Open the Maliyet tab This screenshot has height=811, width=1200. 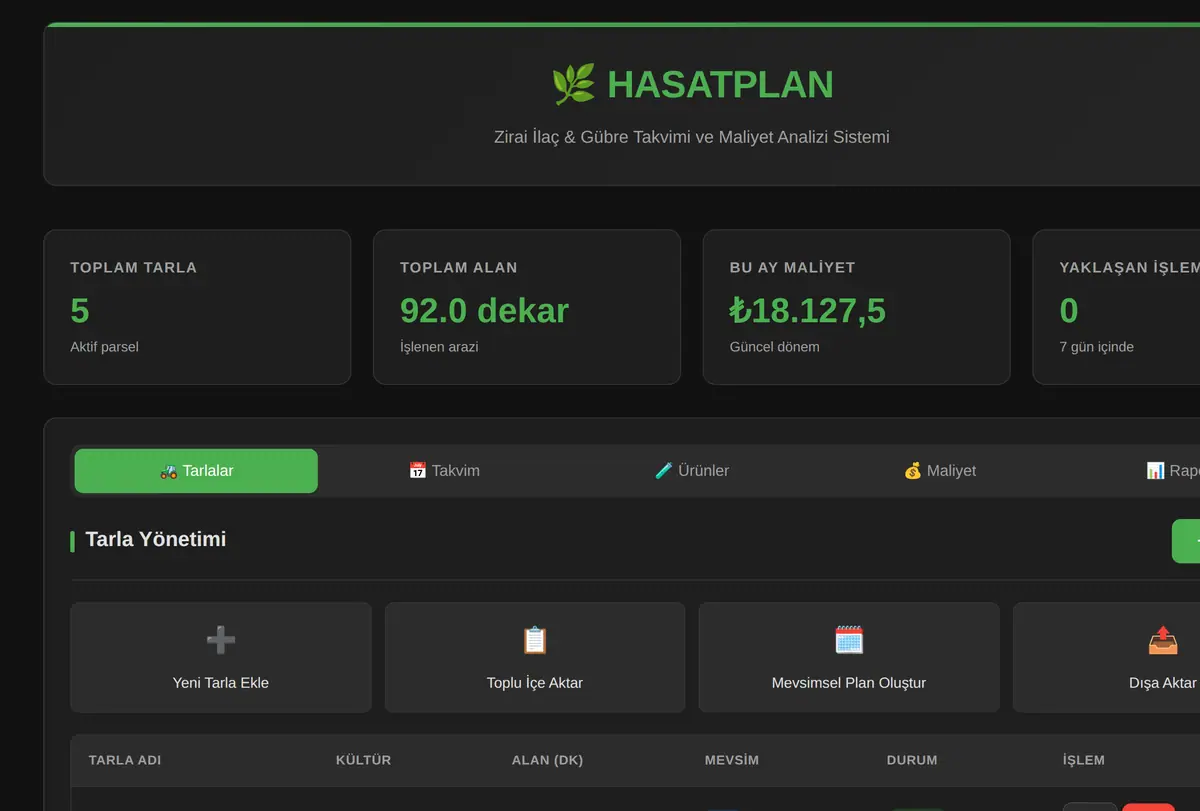[x=940, y=471]
